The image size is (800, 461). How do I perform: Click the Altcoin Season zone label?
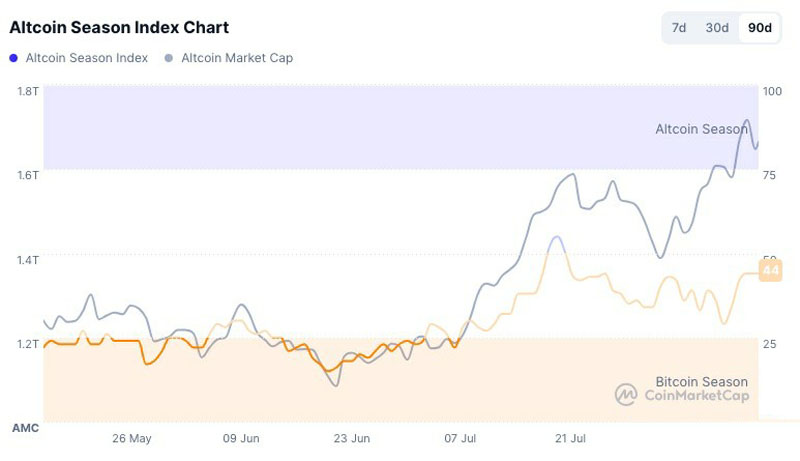[701, 129]
